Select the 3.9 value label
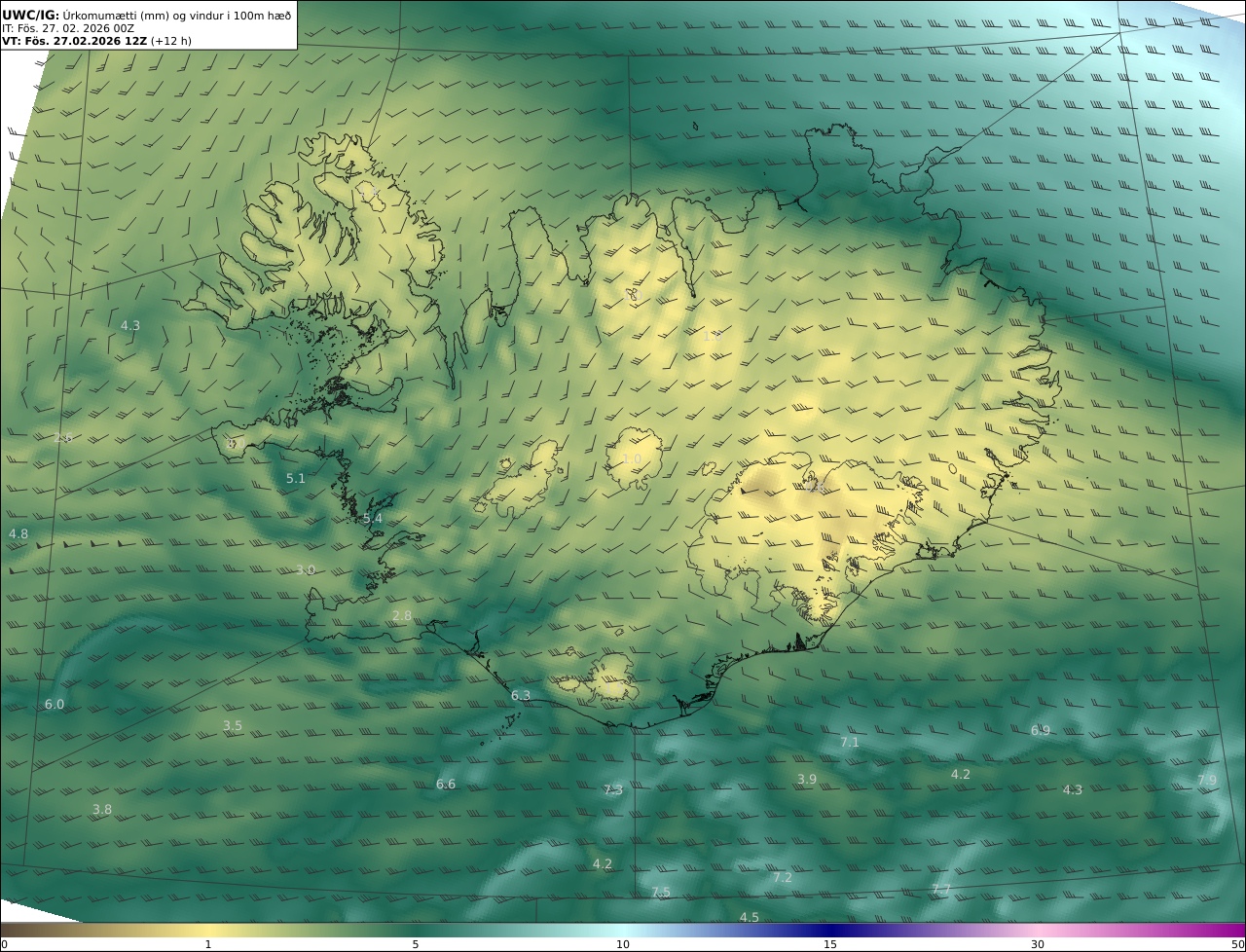The height and width of the screenshot is (952, 1246). click(x=807, y=779)
